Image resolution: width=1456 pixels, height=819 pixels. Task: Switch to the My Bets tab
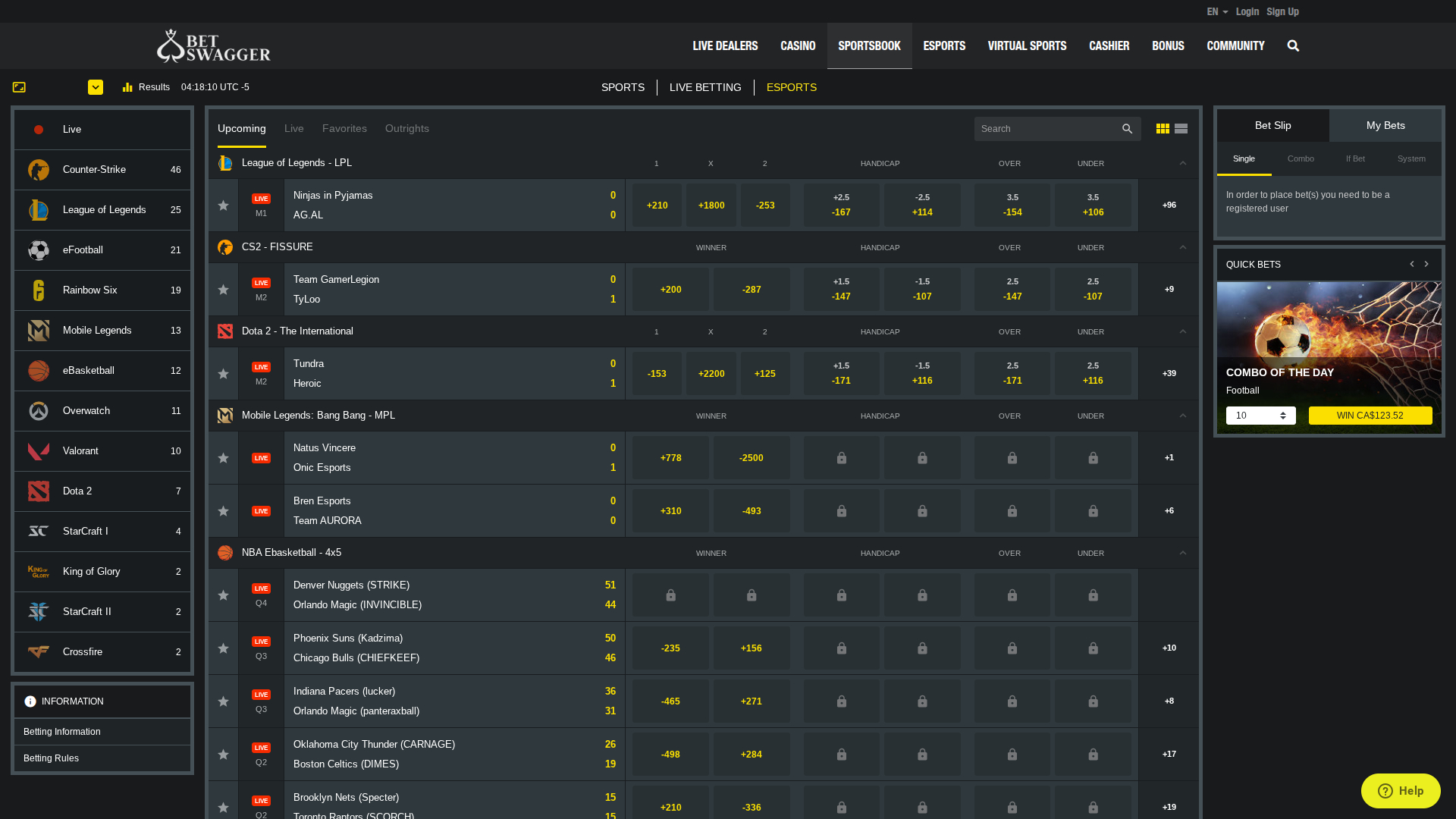(x=1385, y=124)
